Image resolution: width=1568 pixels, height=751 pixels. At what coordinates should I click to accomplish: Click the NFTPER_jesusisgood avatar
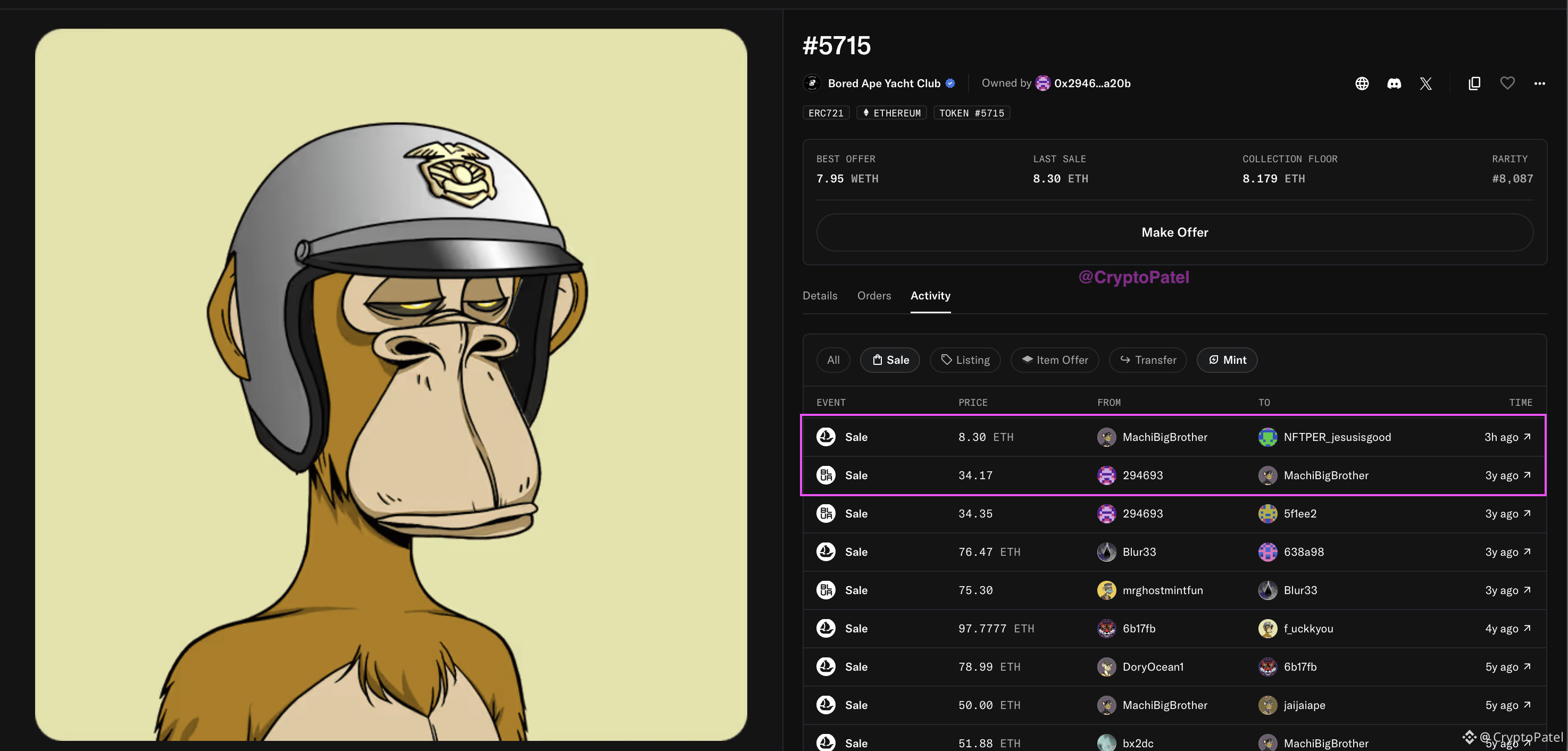coord(1268,437)
